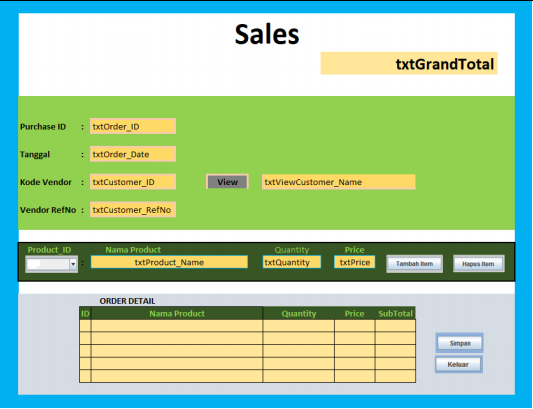
Task: Select the txtProduct_Name field
Action: click(x=169, y=262)
